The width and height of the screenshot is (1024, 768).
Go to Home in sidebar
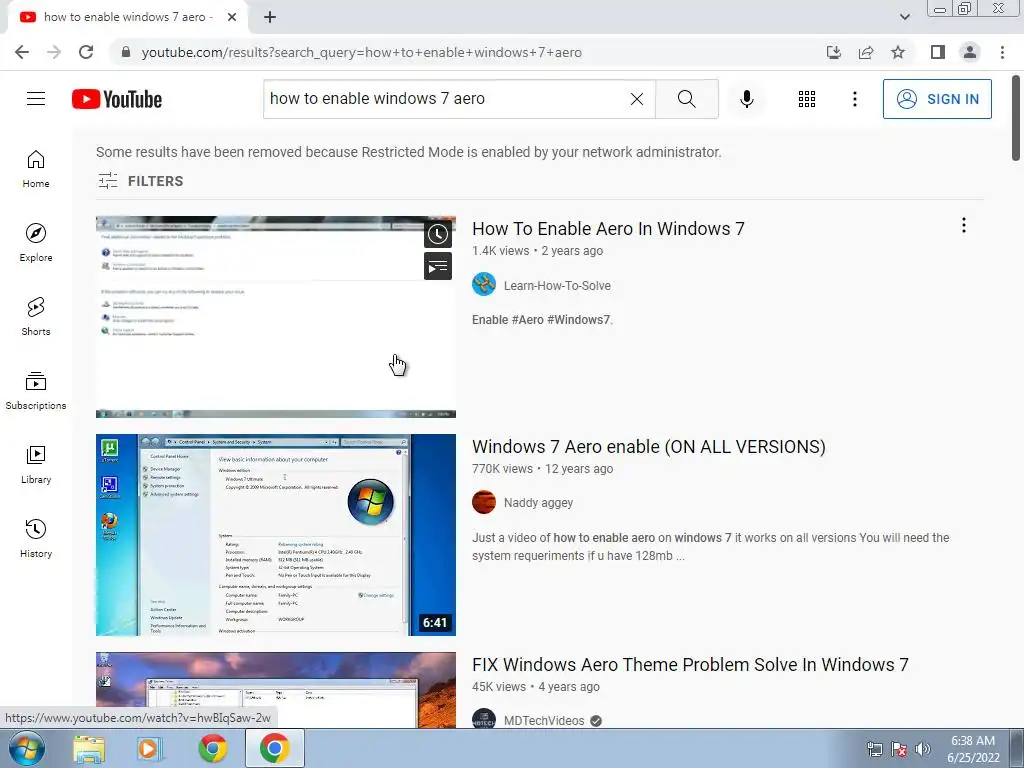tap(36, 168)
